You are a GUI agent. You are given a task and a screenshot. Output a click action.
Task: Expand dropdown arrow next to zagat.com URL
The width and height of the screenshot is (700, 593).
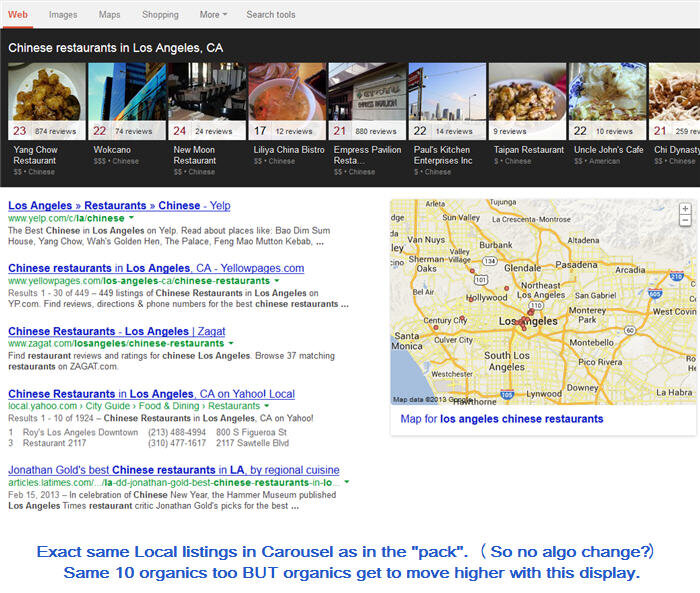231,343
